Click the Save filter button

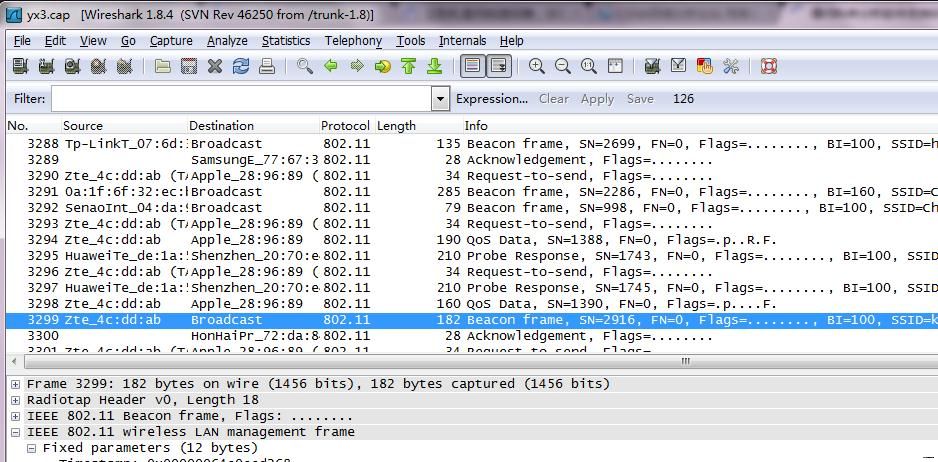[x=640, y=99]
